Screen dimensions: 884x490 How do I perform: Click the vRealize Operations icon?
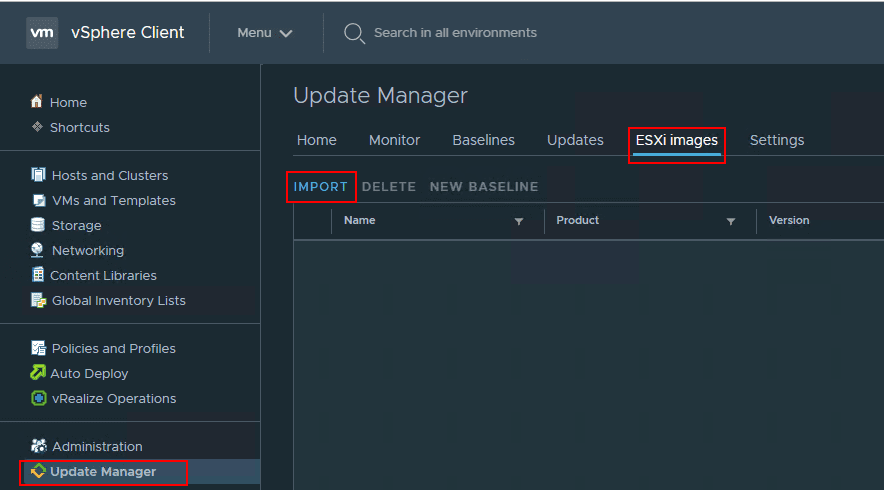pos(38,398)
